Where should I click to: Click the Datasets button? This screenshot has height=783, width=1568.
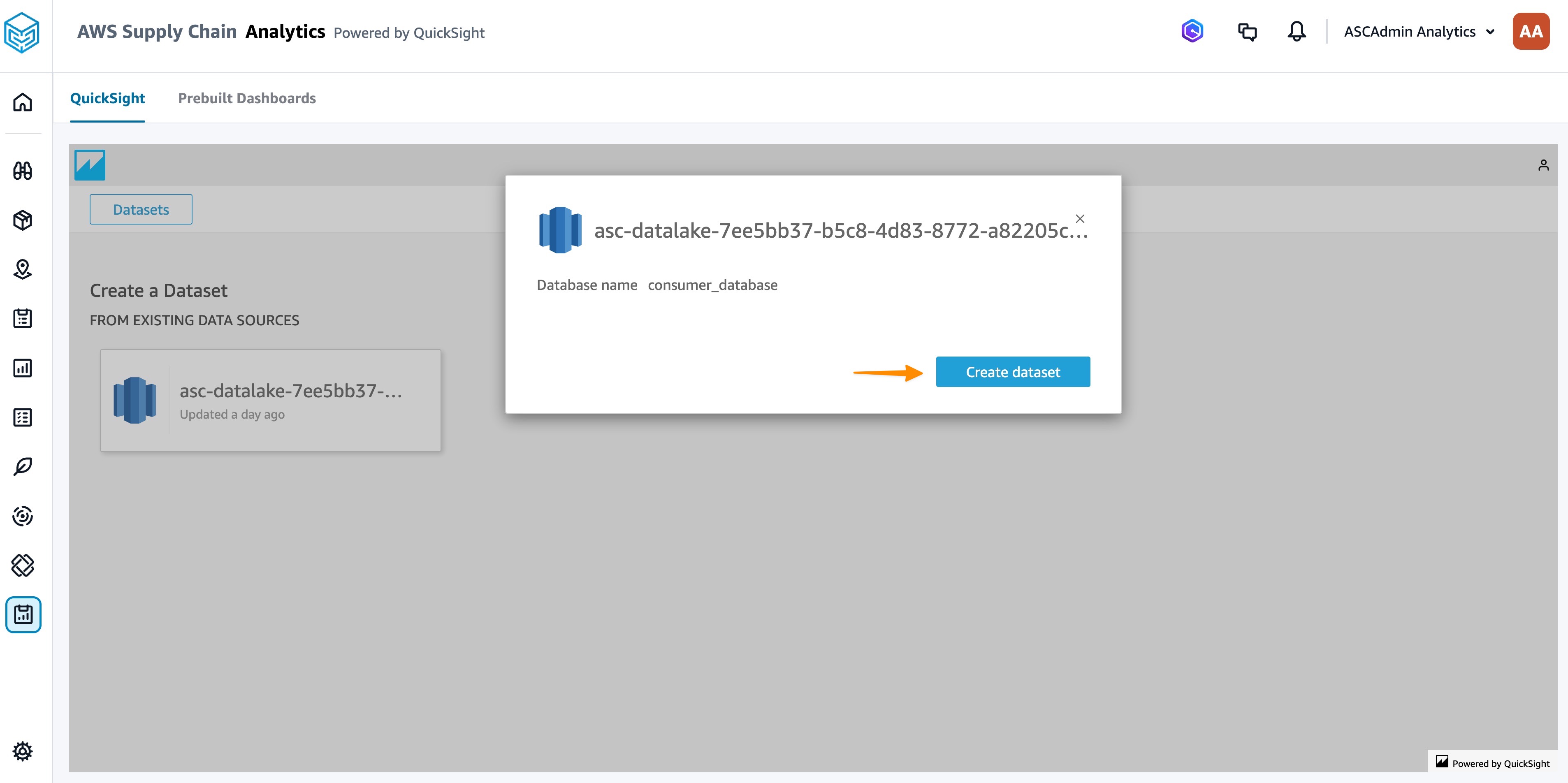tap(141, 209)
